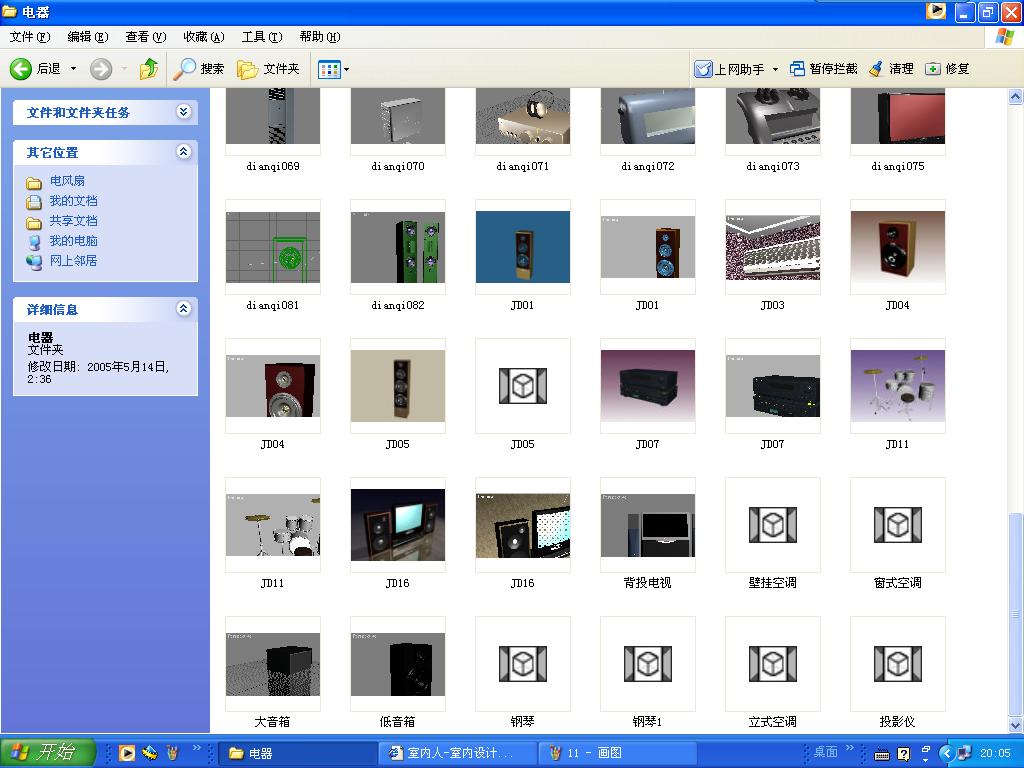Click the dianqi072 file name

point(648,167)
